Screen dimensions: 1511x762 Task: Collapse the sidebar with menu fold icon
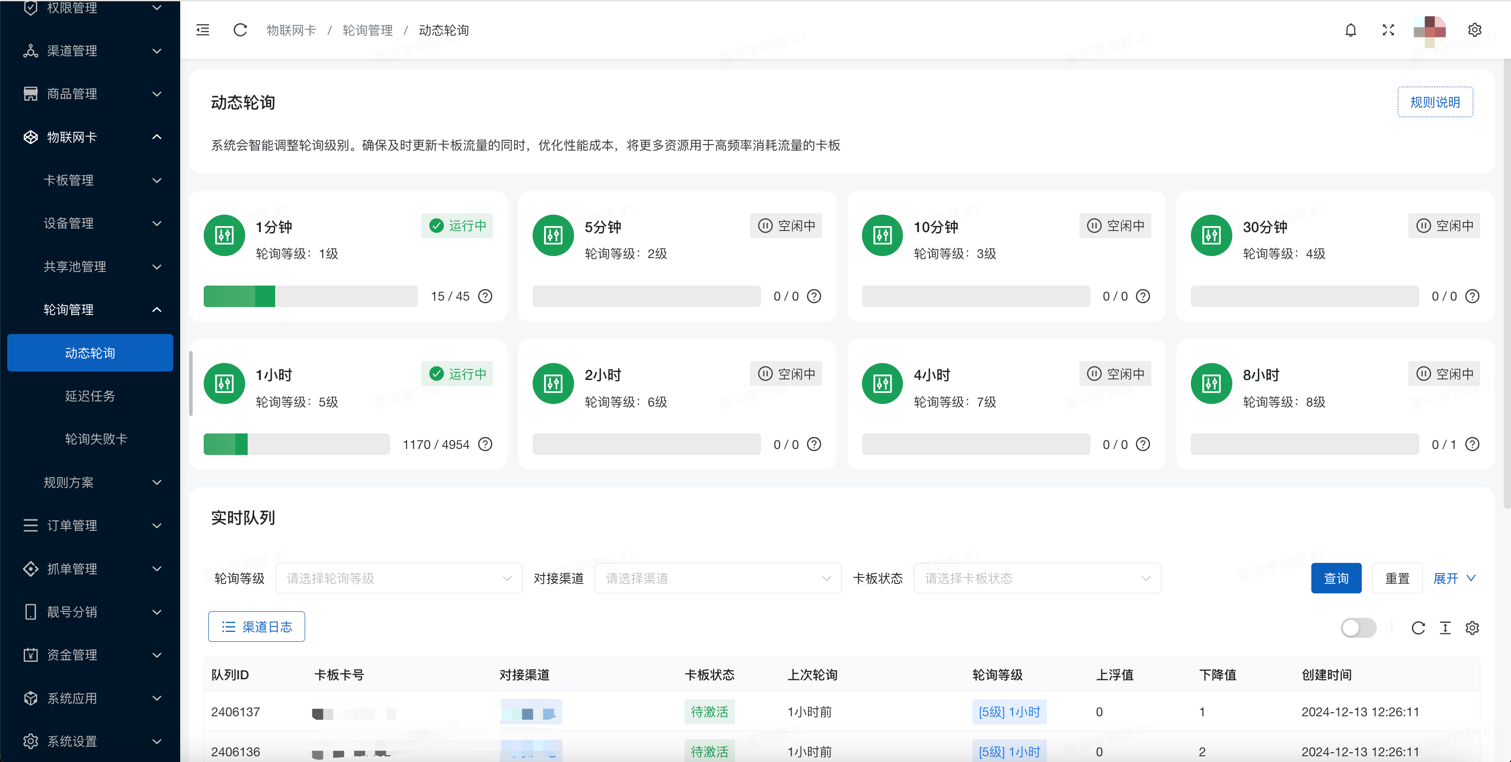point(203,30)
